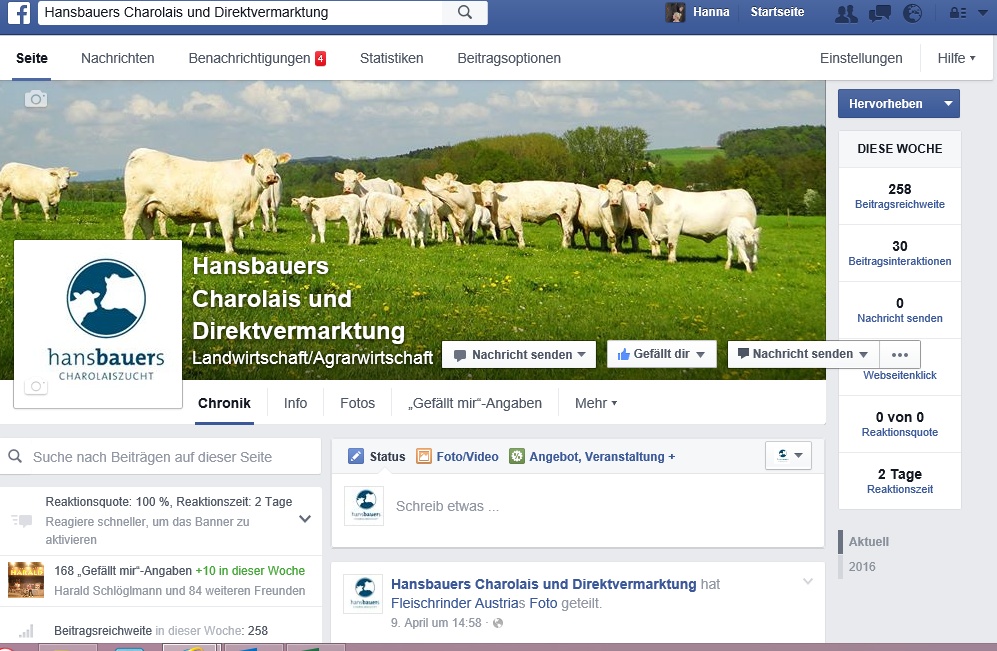The image size is (997, 651).
Task: Open the Webseitenklick stat link
Action: [x=900, y=375]
